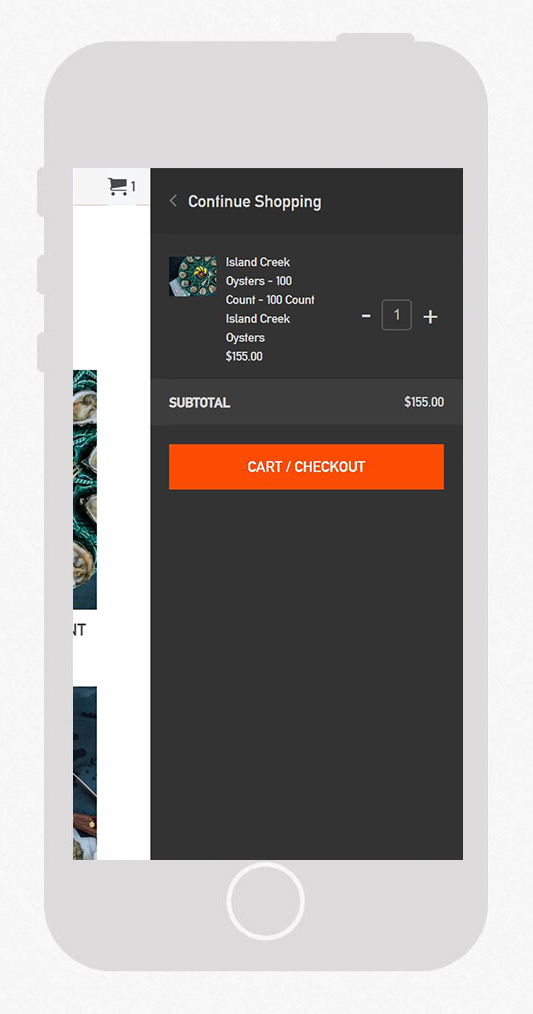533x1014 pixels.
Task: Click the $155.00 item price in cart
Action: (x=244, y=356)
